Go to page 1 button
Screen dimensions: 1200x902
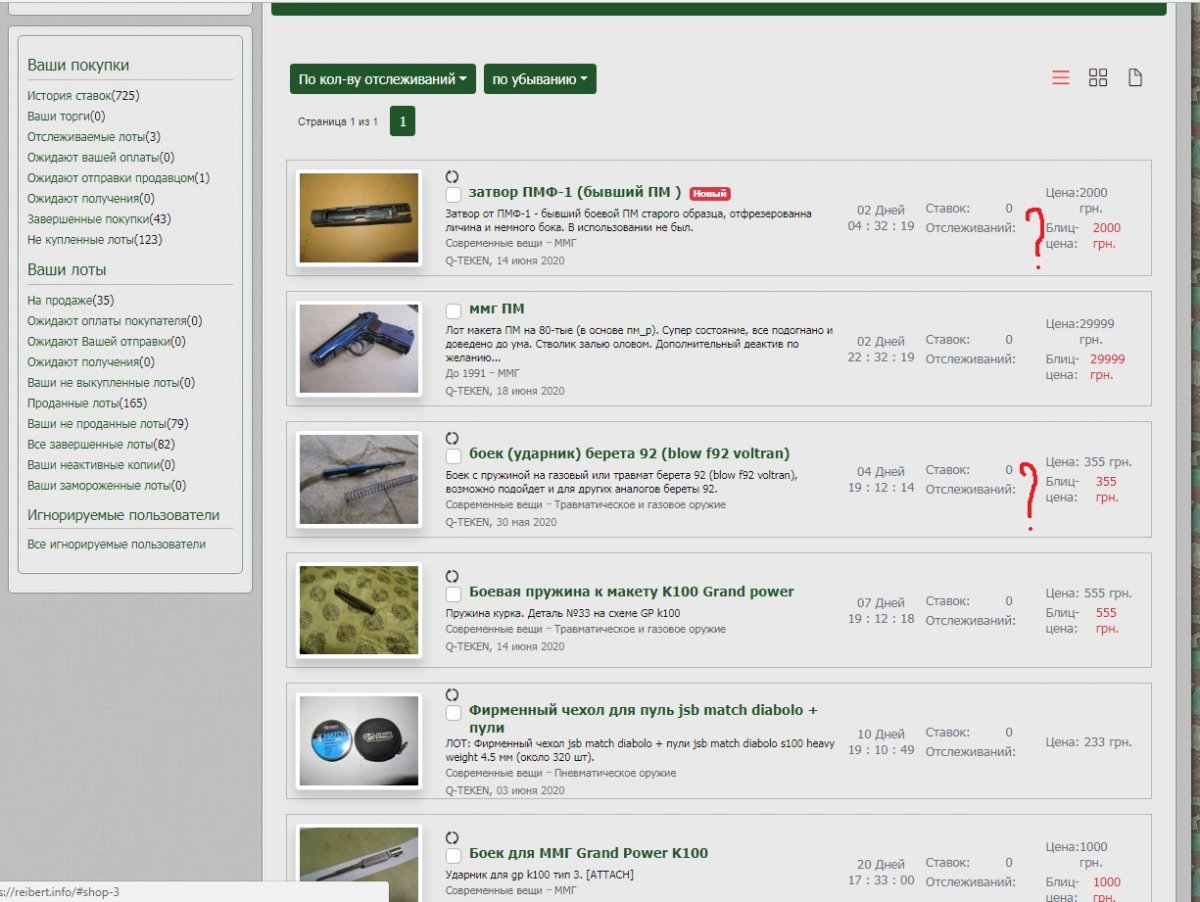[x=402, y=122]
